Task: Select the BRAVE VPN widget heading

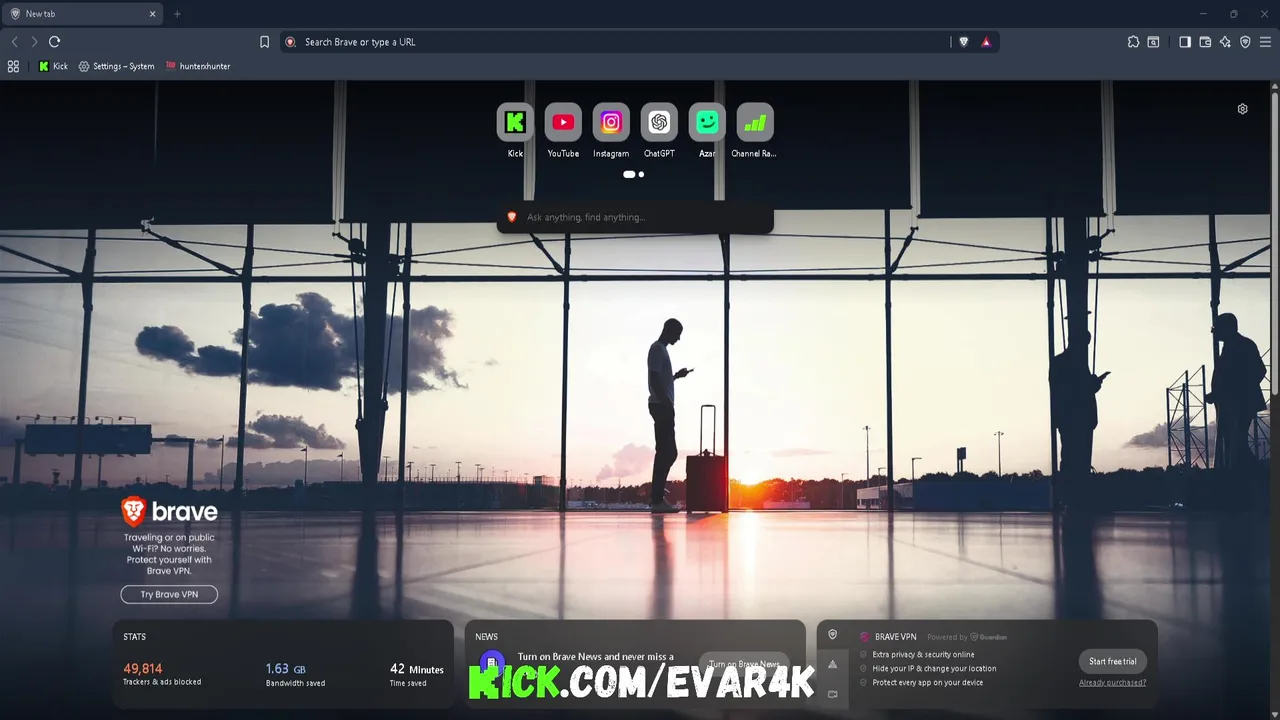Action: (895, 637)
